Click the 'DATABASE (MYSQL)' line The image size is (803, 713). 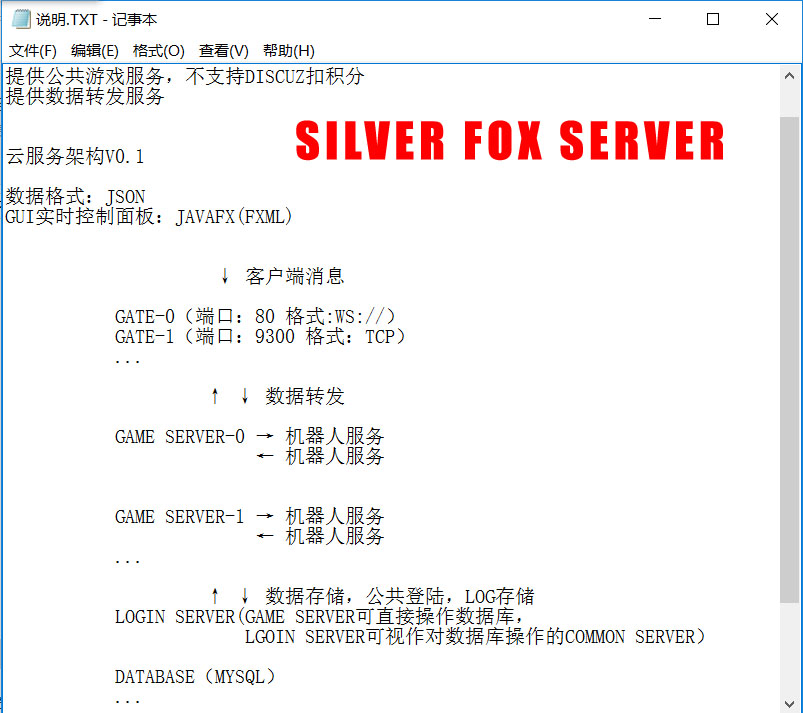[x=195, y=676]
